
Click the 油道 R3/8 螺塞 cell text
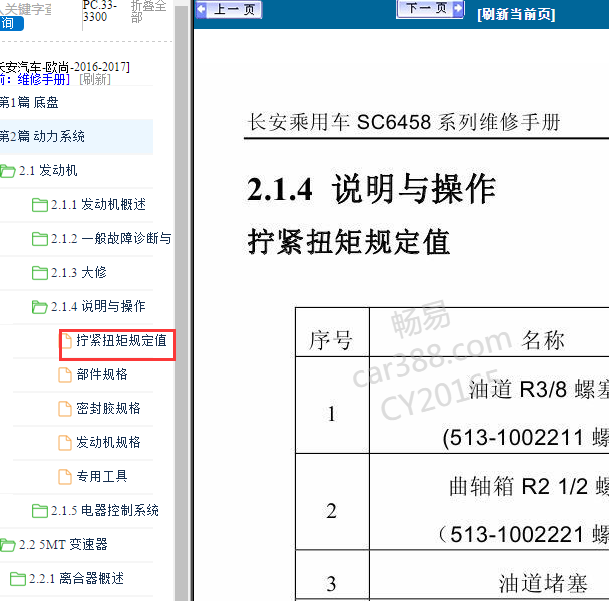pos(539,390)
